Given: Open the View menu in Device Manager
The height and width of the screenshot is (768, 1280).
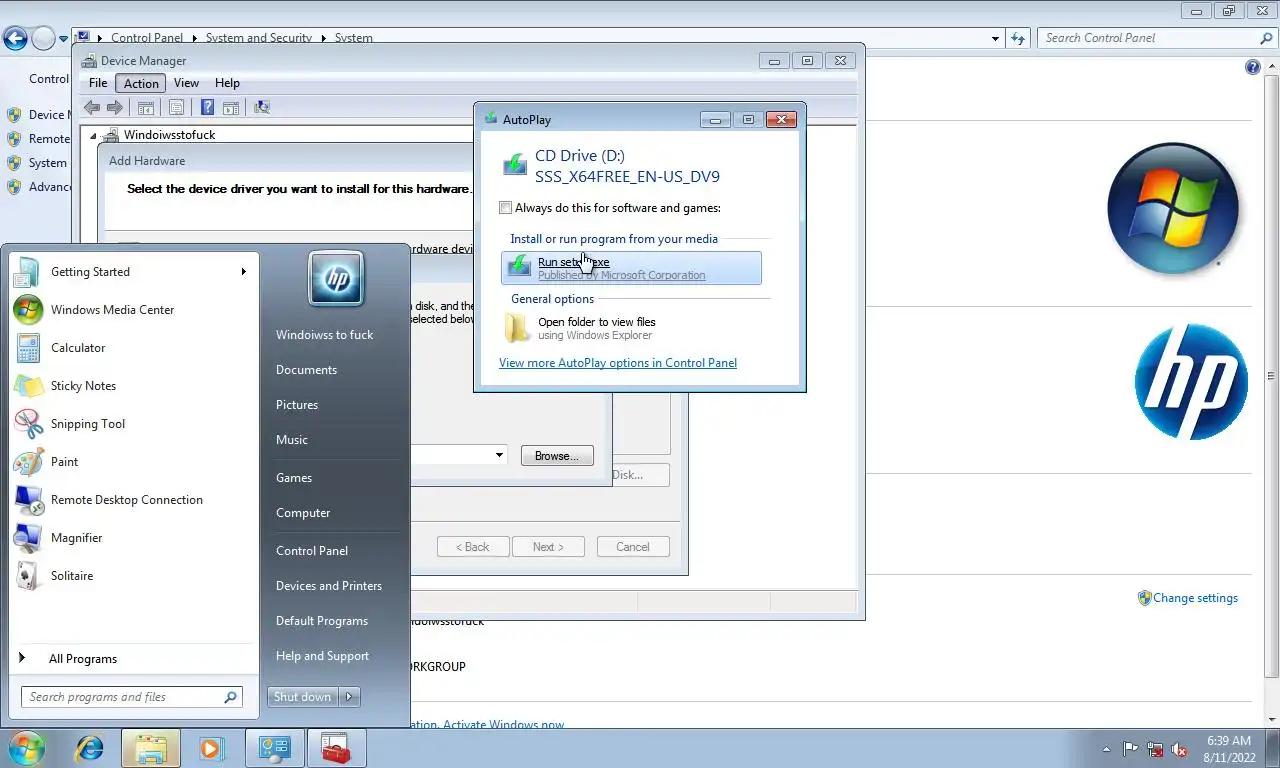Looking at the screenshot, I should [x=186, y=83].
